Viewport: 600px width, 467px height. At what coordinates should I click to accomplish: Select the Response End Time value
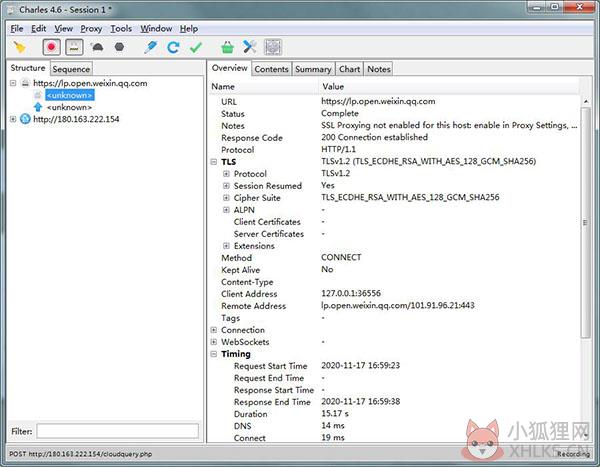pyautogui.click(x=360, y=402)
